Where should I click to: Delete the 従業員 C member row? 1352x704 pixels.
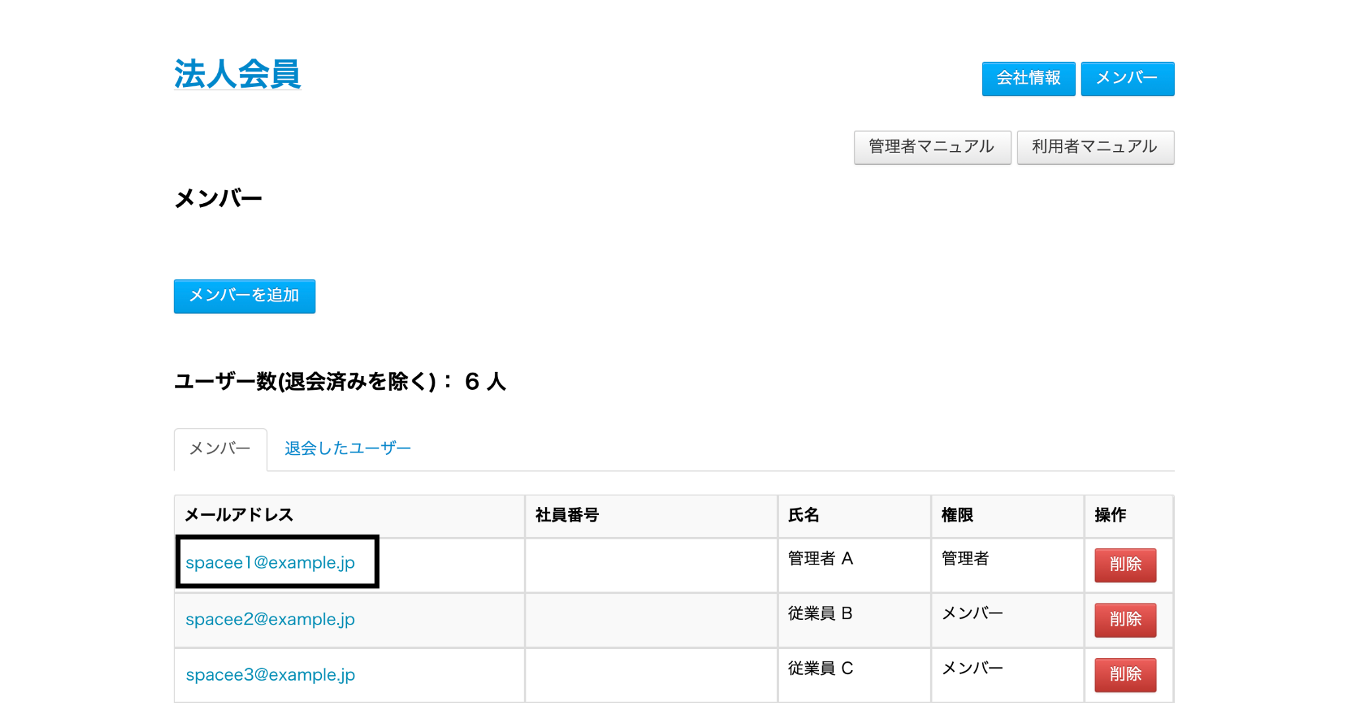(1125, 675)
